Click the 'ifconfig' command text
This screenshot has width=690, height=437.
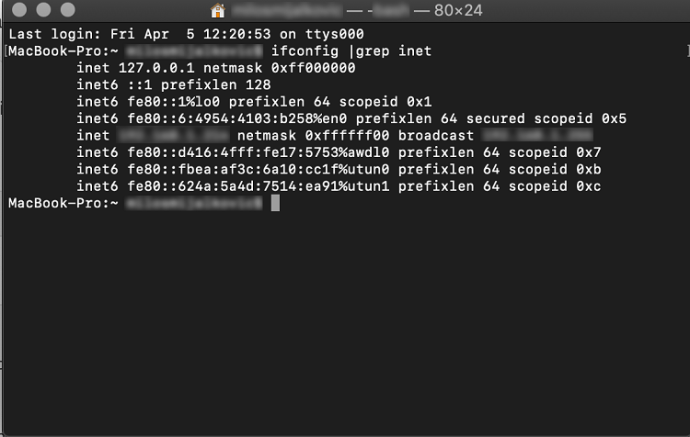[305, 51]
